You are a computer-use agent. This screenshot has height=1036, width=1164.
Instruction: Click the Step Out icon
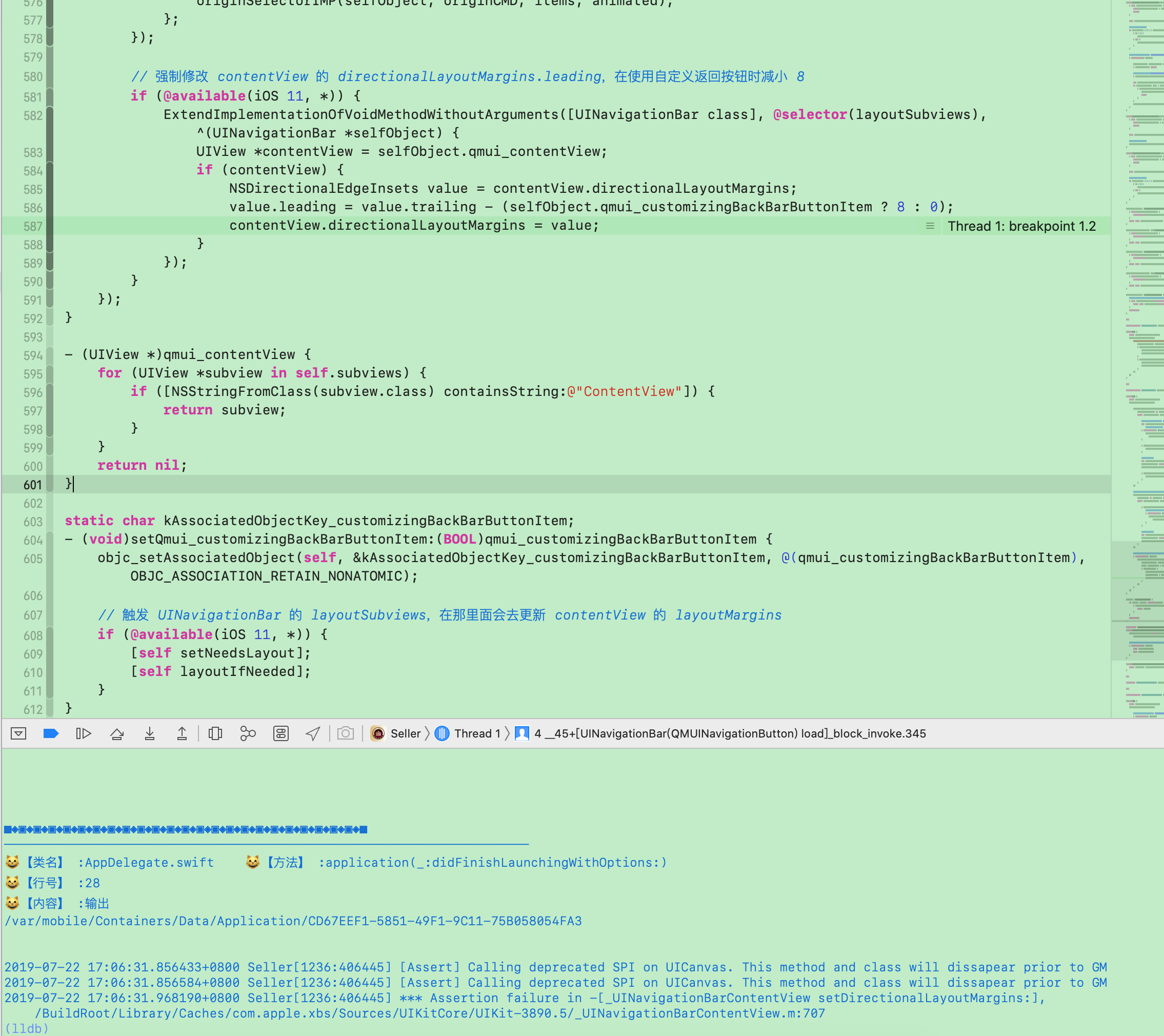tap(182, 733)
